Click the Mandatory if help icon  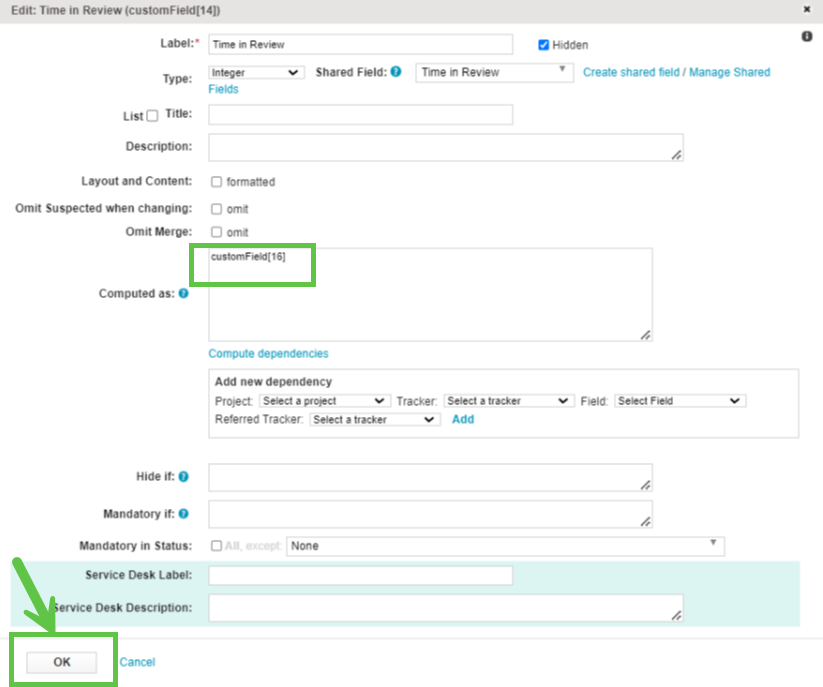point(183,514)
